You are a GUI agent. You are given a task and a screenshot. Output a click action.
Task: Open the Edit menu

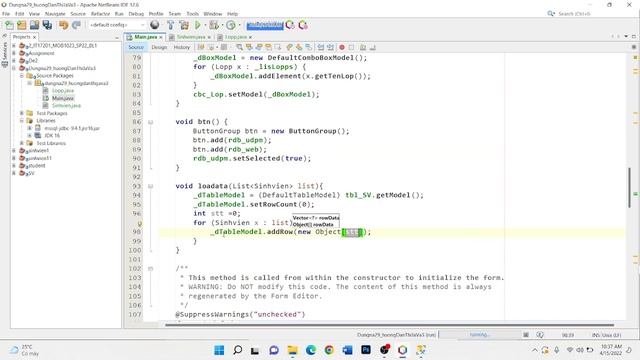(x=19, y=13)
